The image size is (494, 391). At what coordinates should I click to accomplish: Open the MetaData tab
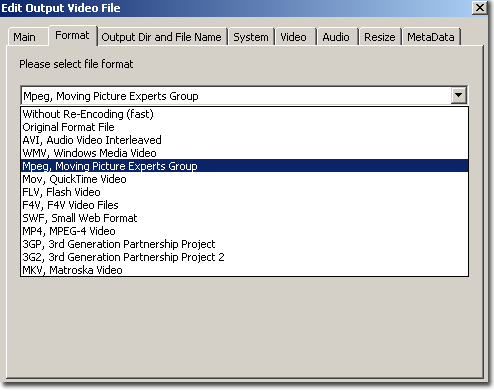431,37
